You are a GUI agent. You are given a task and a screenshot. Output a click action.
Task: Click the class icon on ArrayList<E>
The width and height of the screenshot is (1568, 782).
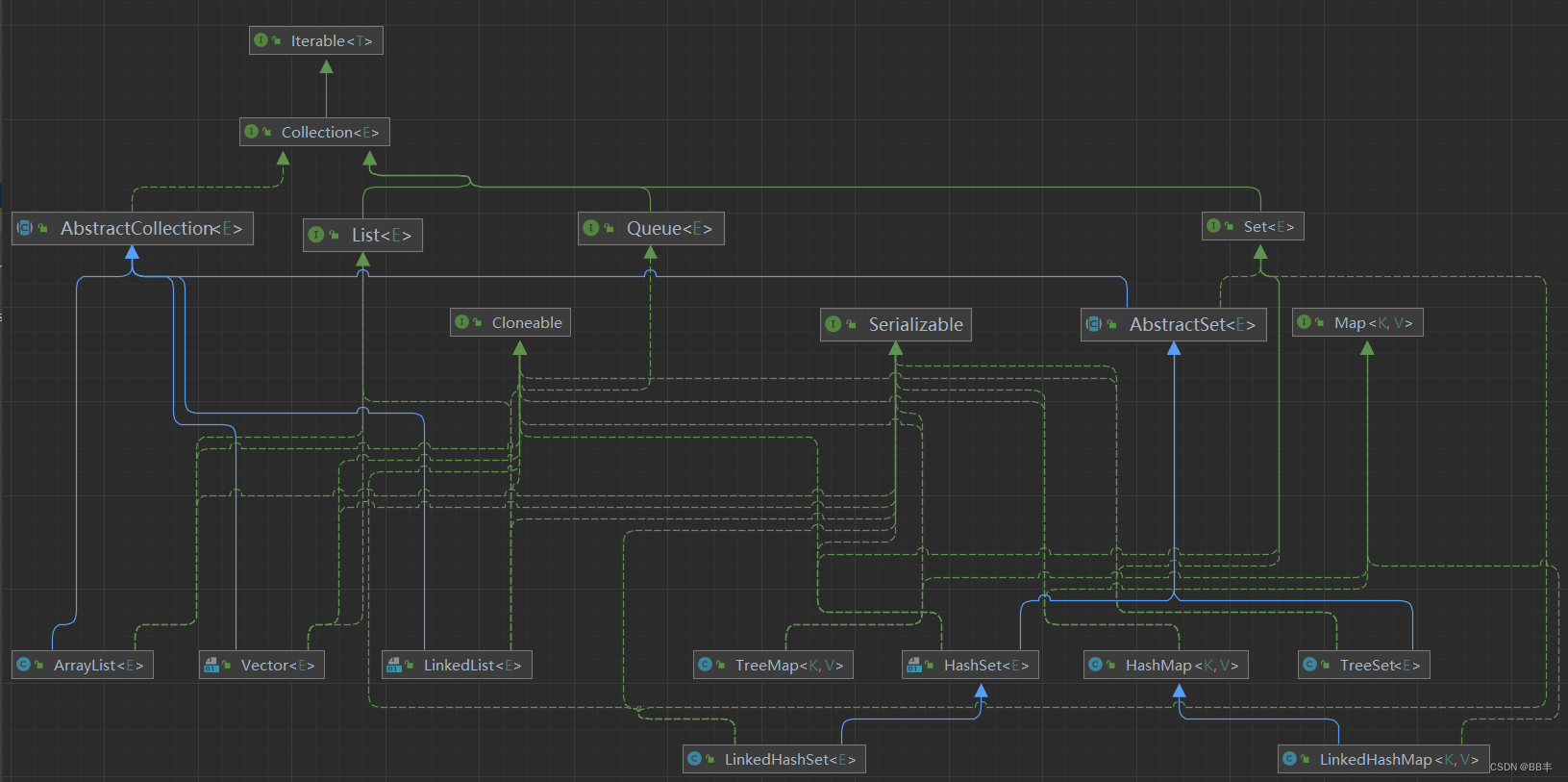(24, 665)
